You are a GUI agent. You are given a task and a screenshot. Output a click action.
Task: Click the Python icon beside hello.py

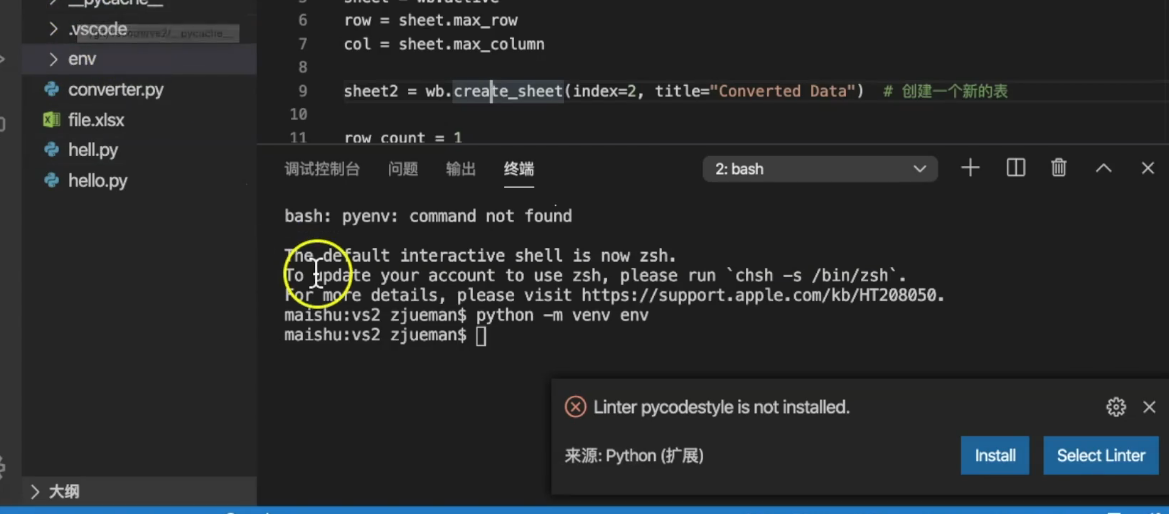(x=51, y=181)
